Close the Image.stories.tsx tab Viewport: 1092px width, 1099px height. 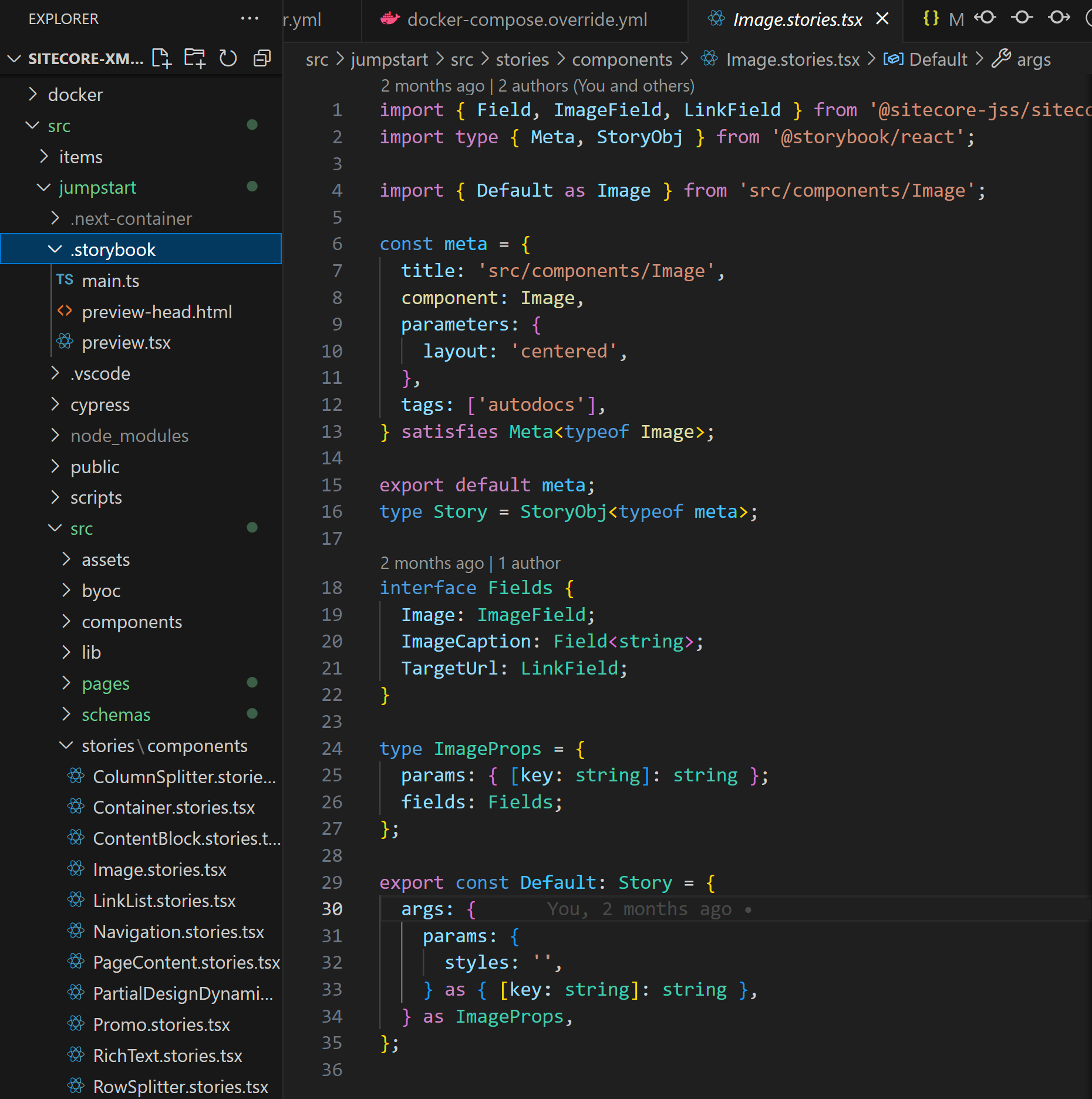click(x=882, y=19)
